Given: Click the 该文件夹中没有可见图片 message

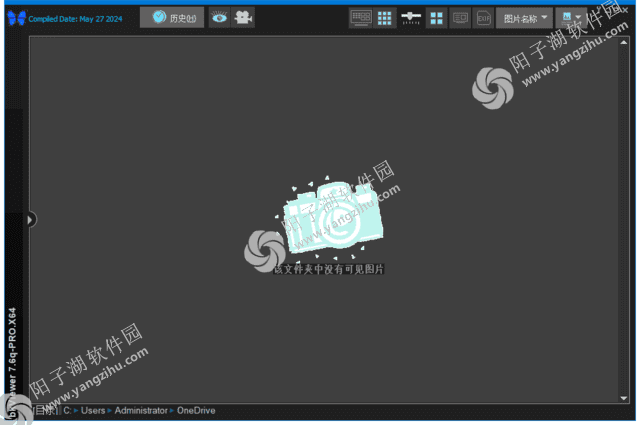Looking at the screenshot, I should click(329, 269).
